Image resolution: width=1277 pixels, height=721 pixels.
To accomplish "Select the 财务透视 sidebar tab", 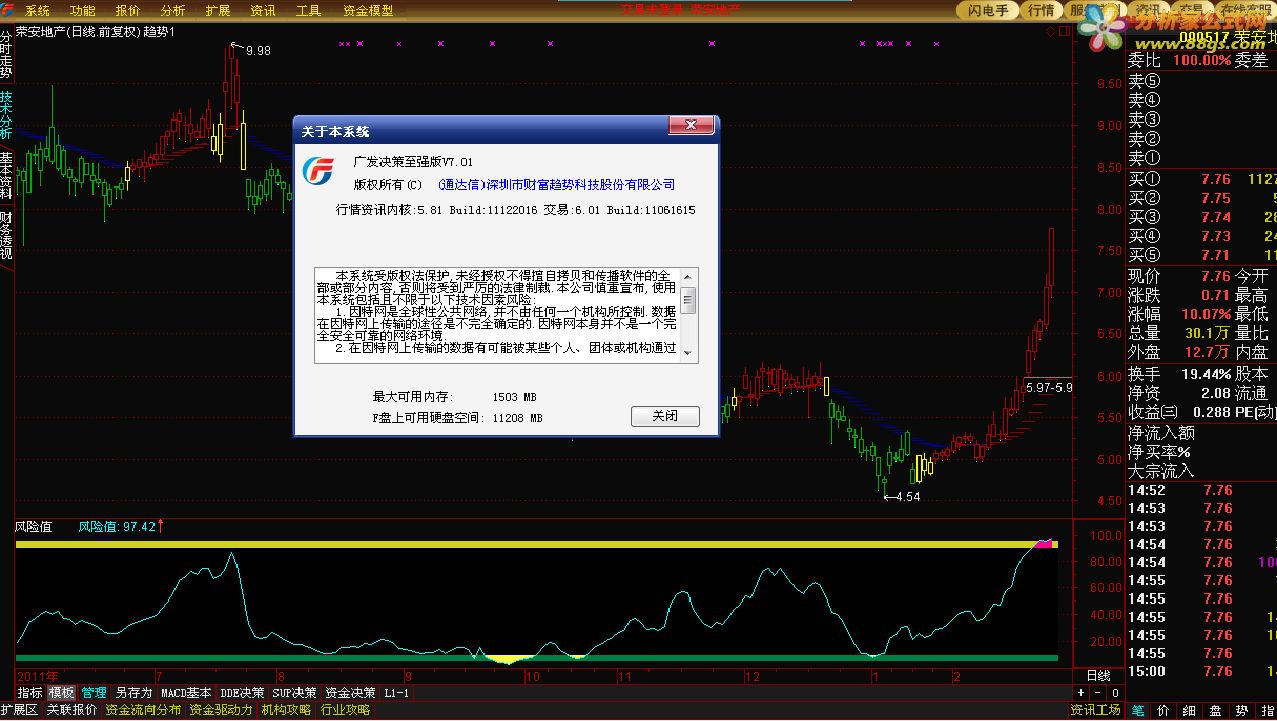I will point(6,235).
